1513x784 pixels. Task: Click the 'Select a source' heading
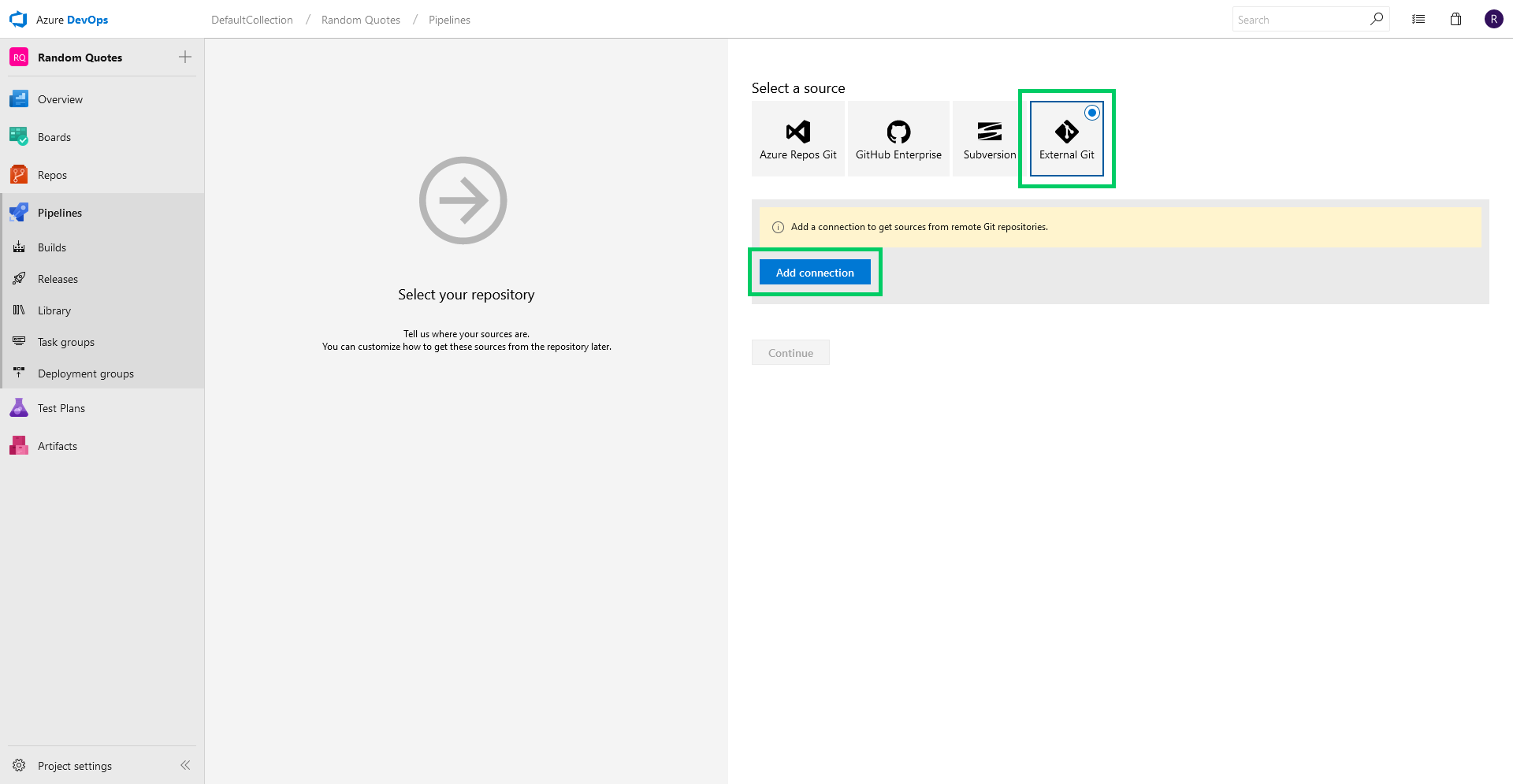point(798,88)
